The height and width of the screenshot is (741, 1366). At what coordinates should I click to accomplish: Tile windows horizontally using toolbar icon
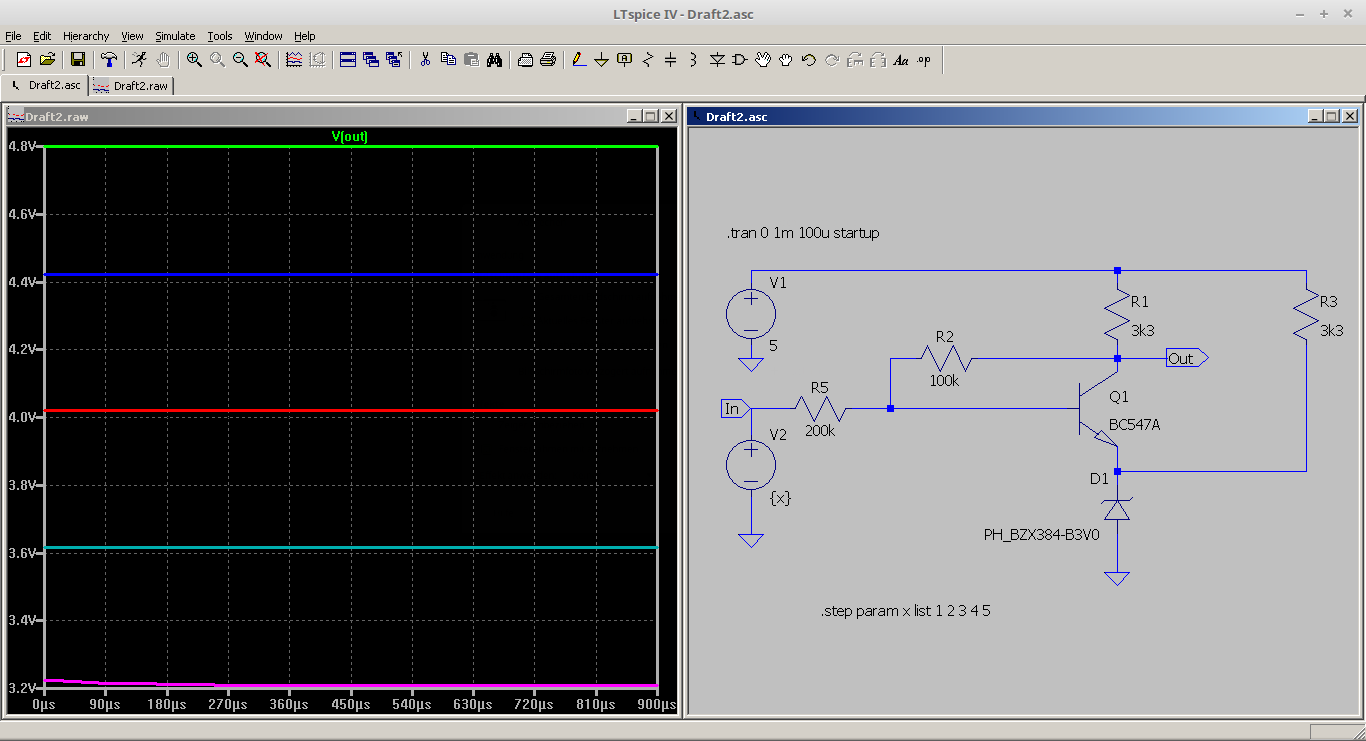pos(348,60)
